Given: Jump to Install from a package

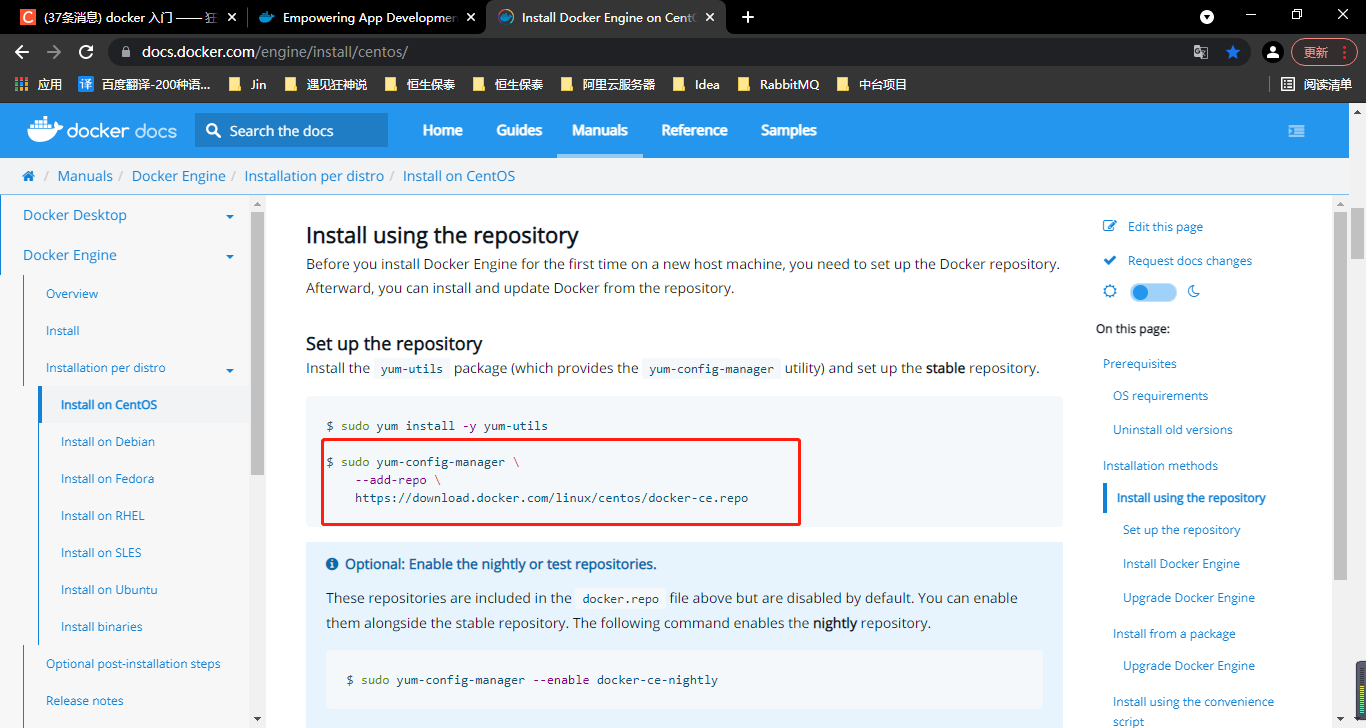Looking at the screenshot, I should pos(1174,634).
